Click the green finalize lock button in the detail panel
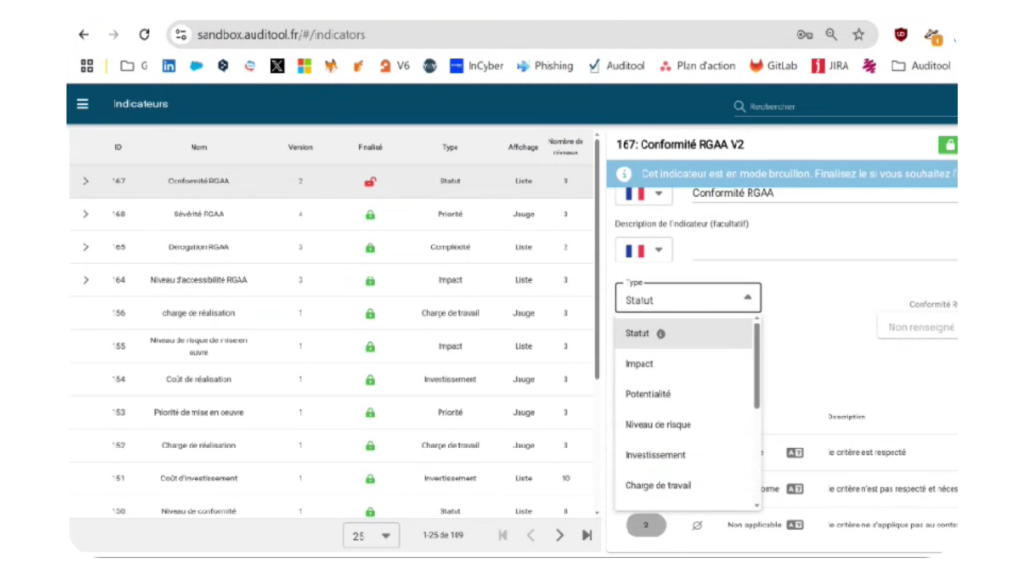Viewport: 1024px width, 576px height. 947,145
